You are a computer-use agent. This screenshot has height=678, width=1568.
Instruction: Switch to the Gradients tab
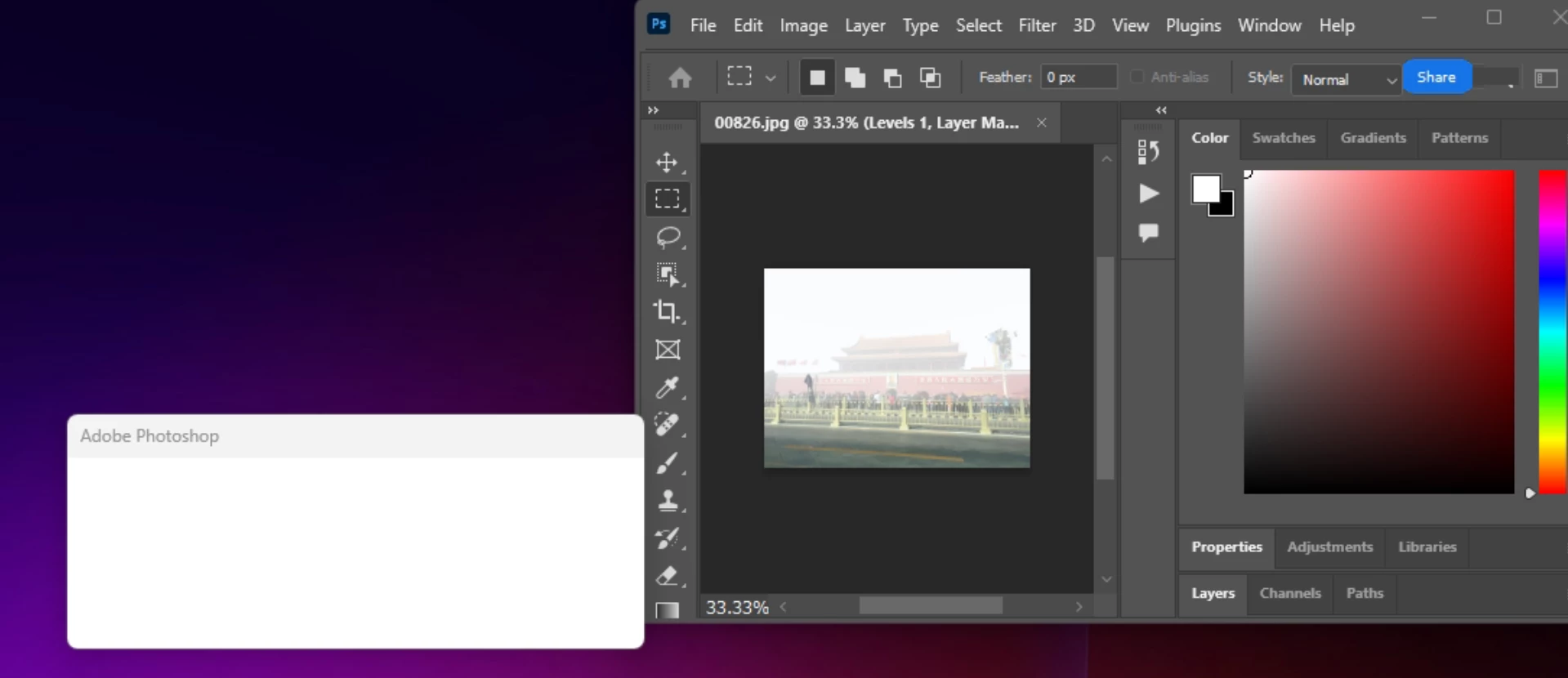point(1373,138)
